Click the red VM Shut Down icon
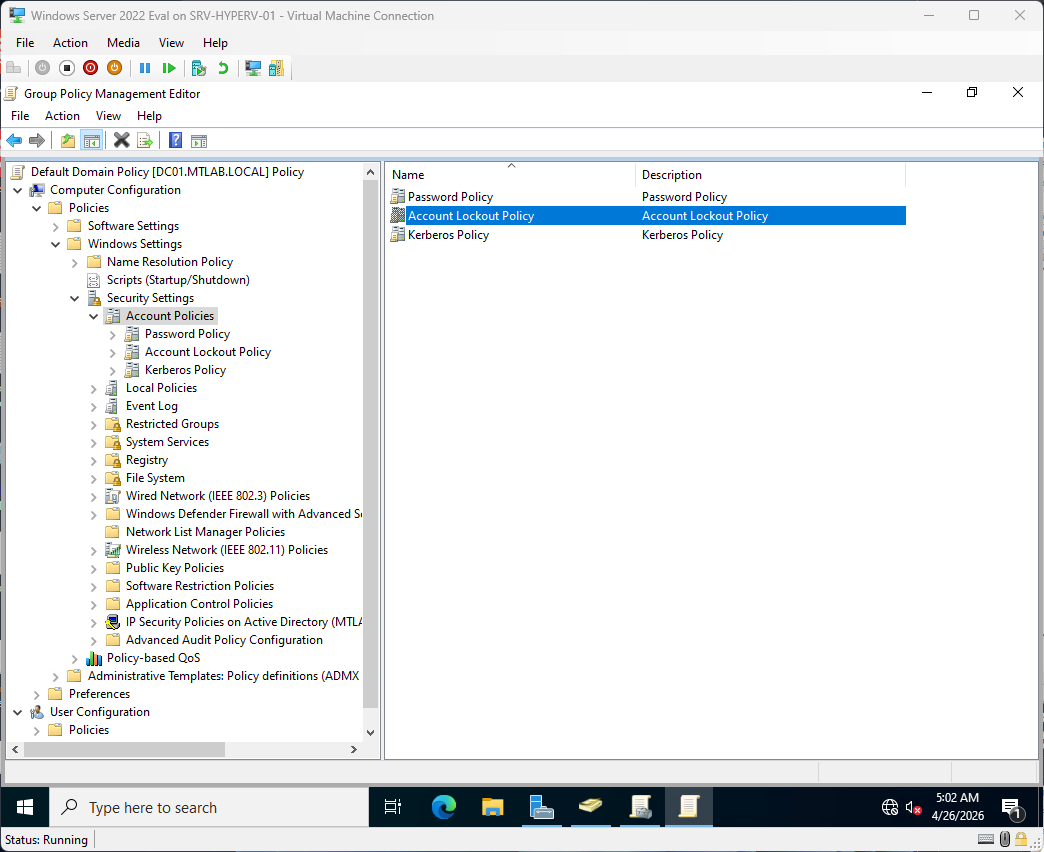This screenshot has width=1044, height=852. tap(91, 68)
